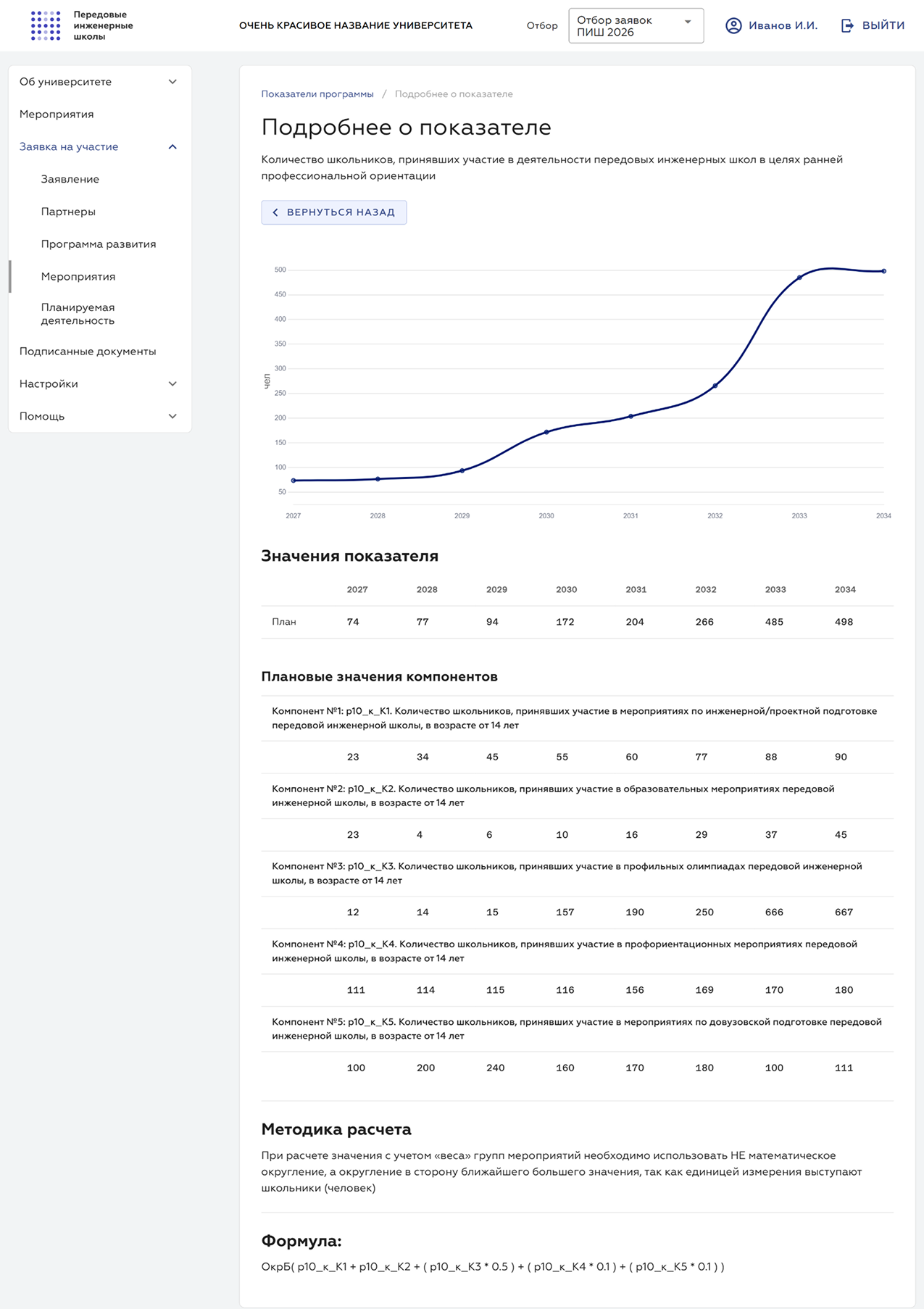Click the Методика расчета heading
This screenshot has height=1309, width=924.
pos(336,1129)
